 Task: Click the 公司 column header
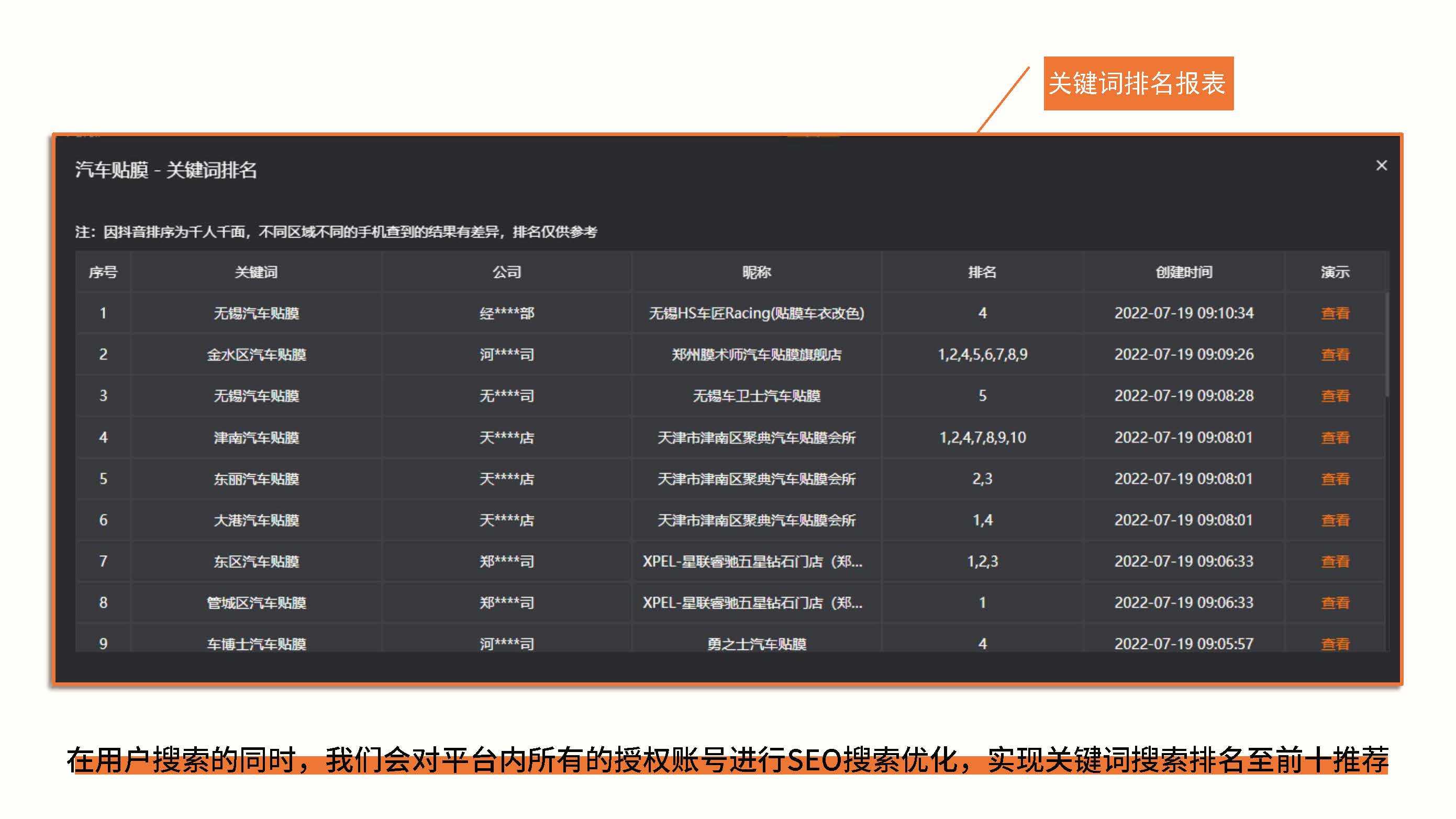(506, 272)
